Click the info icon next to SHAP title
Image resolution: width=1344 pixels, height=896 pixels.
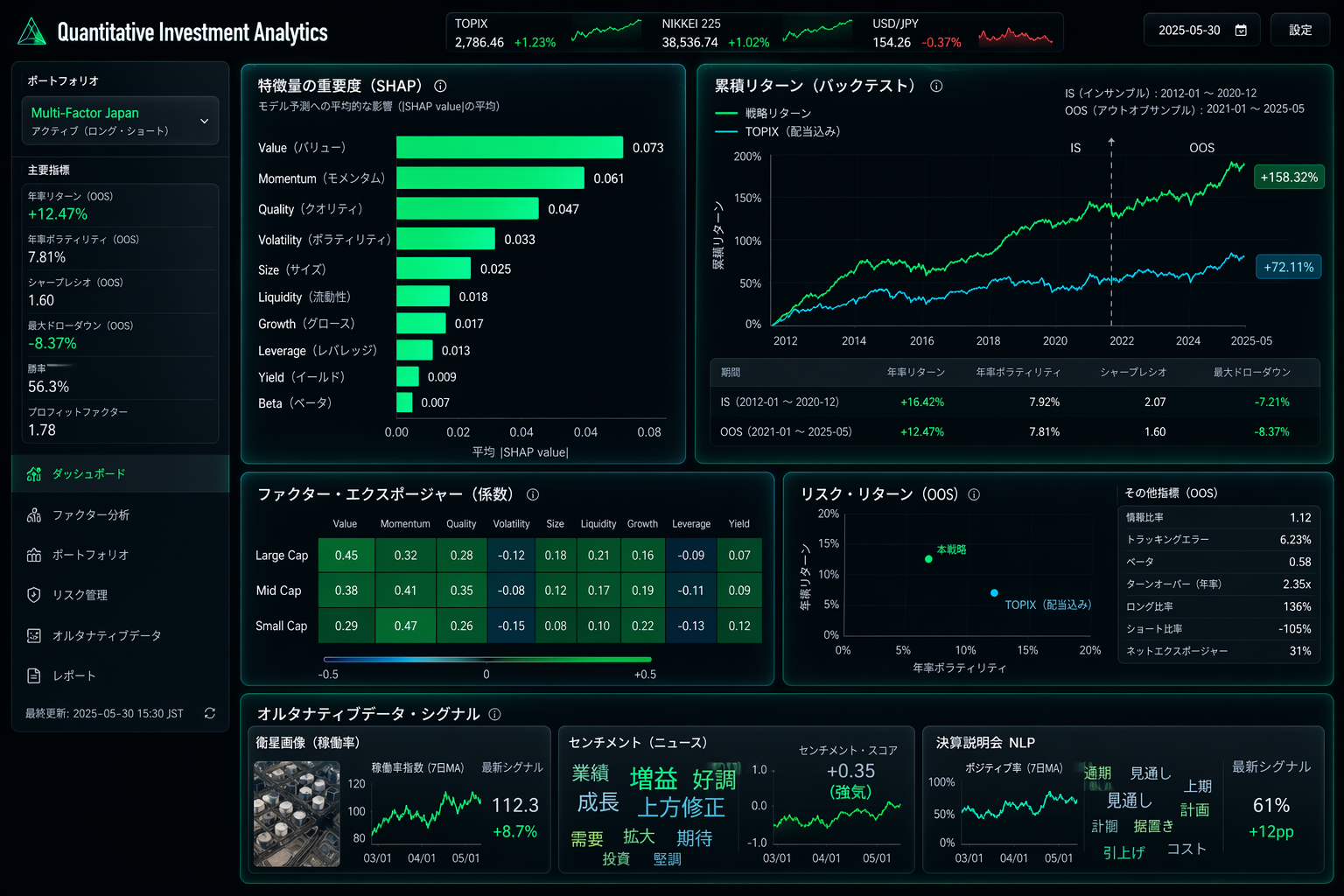[x=441, y=86]
